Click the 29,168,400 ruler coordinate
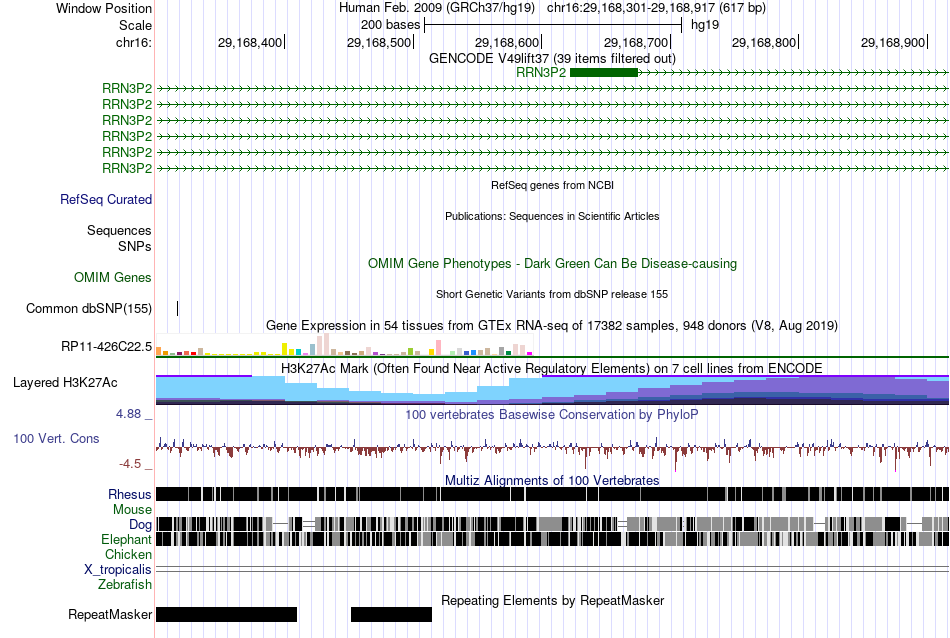 [250, 42]
